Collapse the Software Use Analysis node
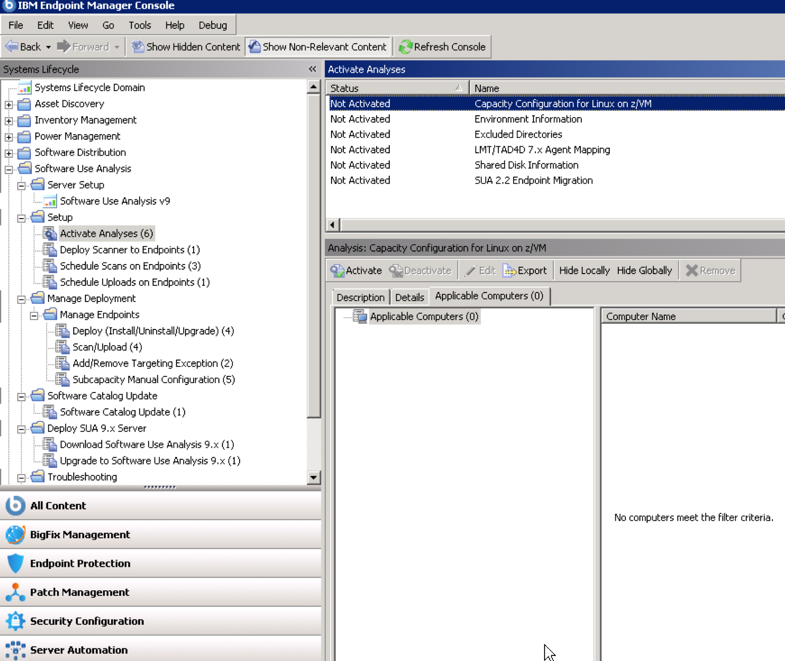Image resolution: width=785 pixels, height=661 pixels. tap(9, 169)
